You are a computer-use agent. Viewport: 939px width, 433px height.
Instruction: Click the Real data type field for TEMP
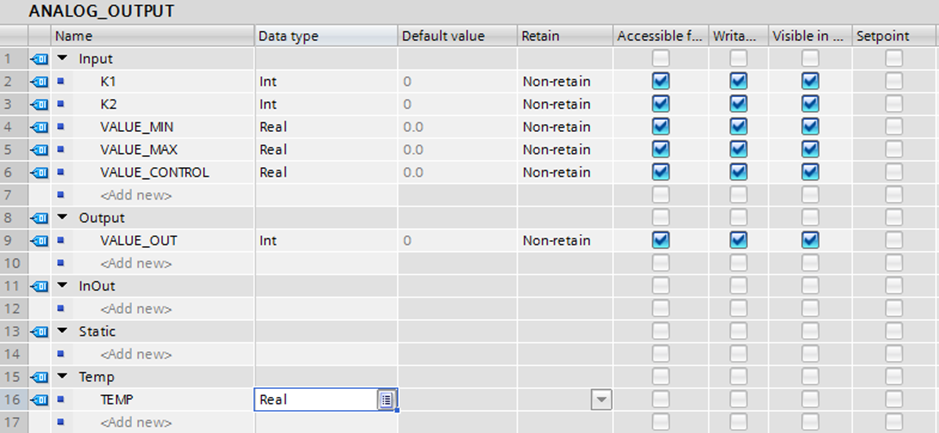click(x=315, y=400)
